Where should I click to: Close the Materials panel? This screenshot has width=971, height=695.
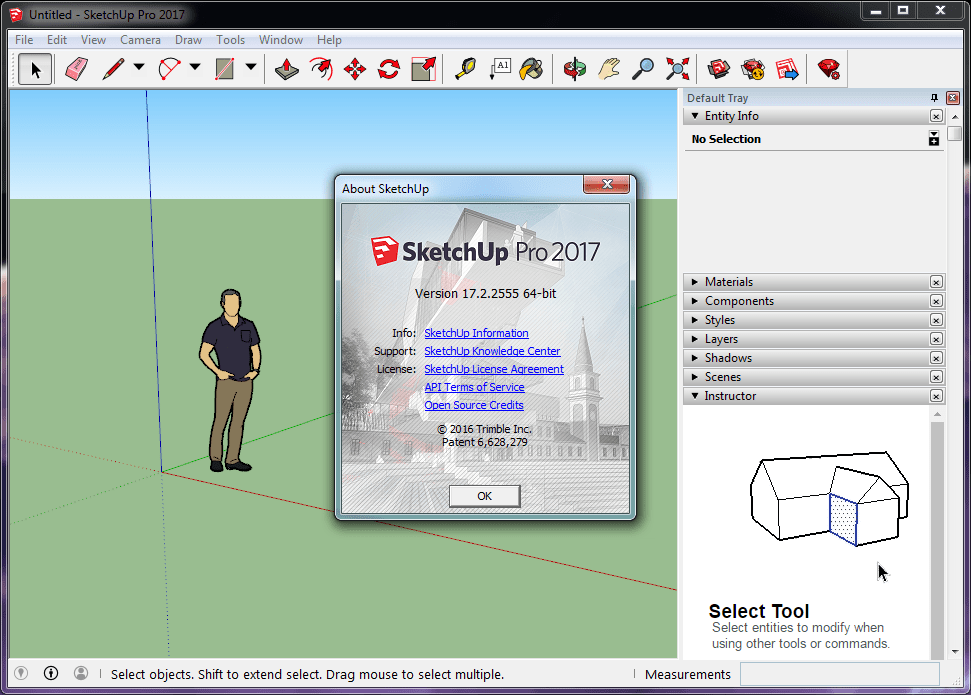(x=936, y=282)
